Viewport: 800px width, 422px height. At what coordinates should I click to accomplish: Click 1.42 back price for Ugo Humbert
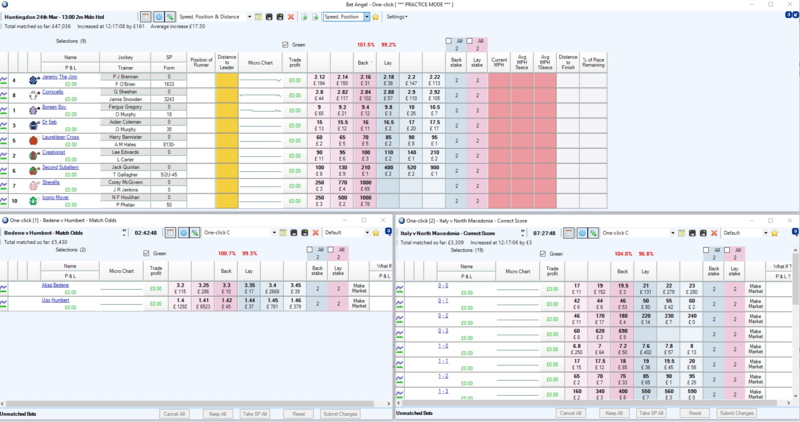tap(226, 303)
